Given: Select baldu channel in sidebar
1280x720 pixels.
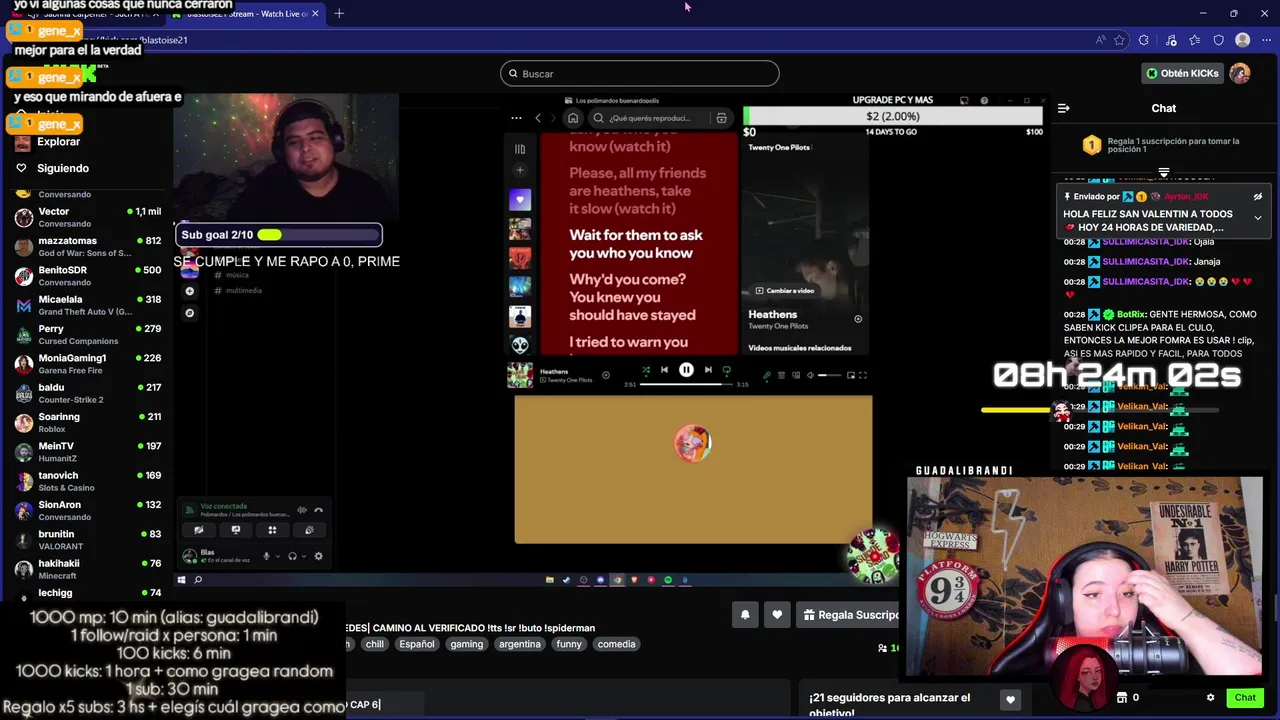Looking at the screenshot, I should click(x=88, y=393).
